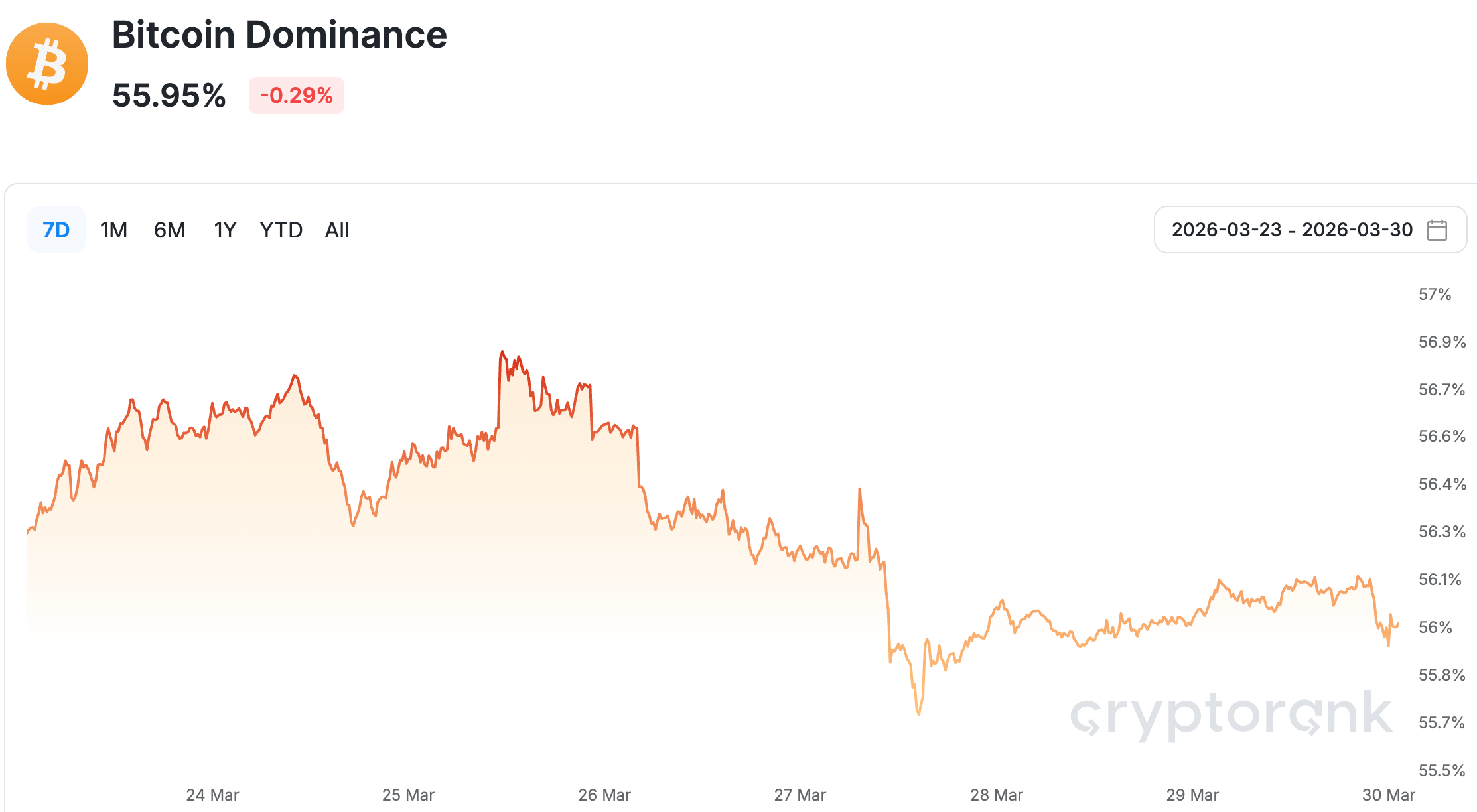The height and width of the screenshot is (812, 1477).
Task: Click the 24 Mar axis label
Action: coord(212,795)
